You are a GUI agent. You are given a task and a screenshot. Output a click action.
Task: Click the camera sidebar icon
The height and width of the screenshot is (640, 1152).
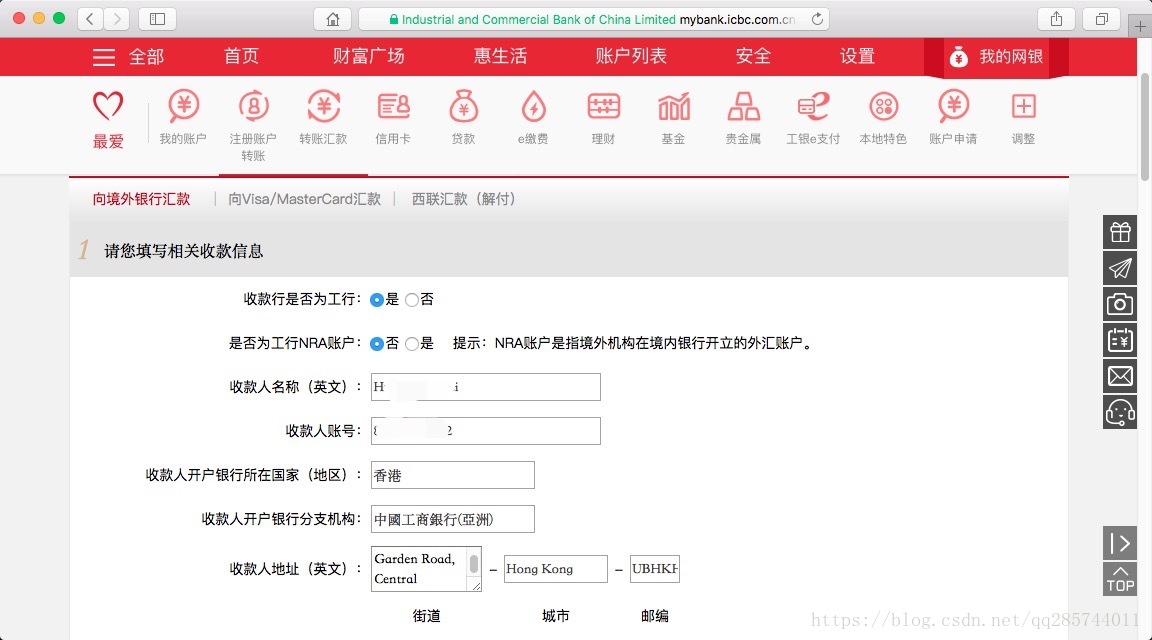click(1120, 304)
